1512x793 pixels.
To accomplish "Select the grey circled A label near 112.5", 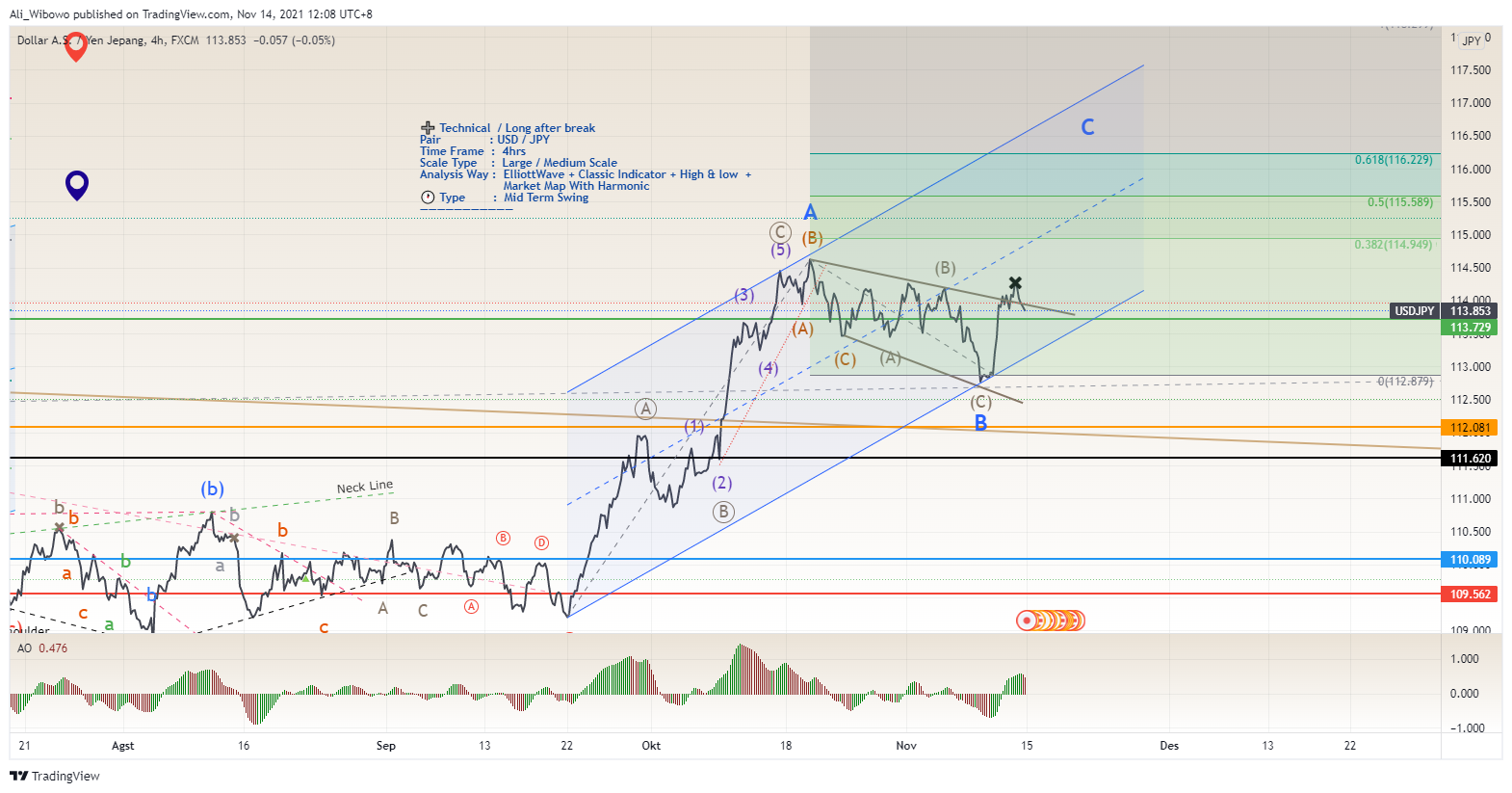I will pos(646,409).
